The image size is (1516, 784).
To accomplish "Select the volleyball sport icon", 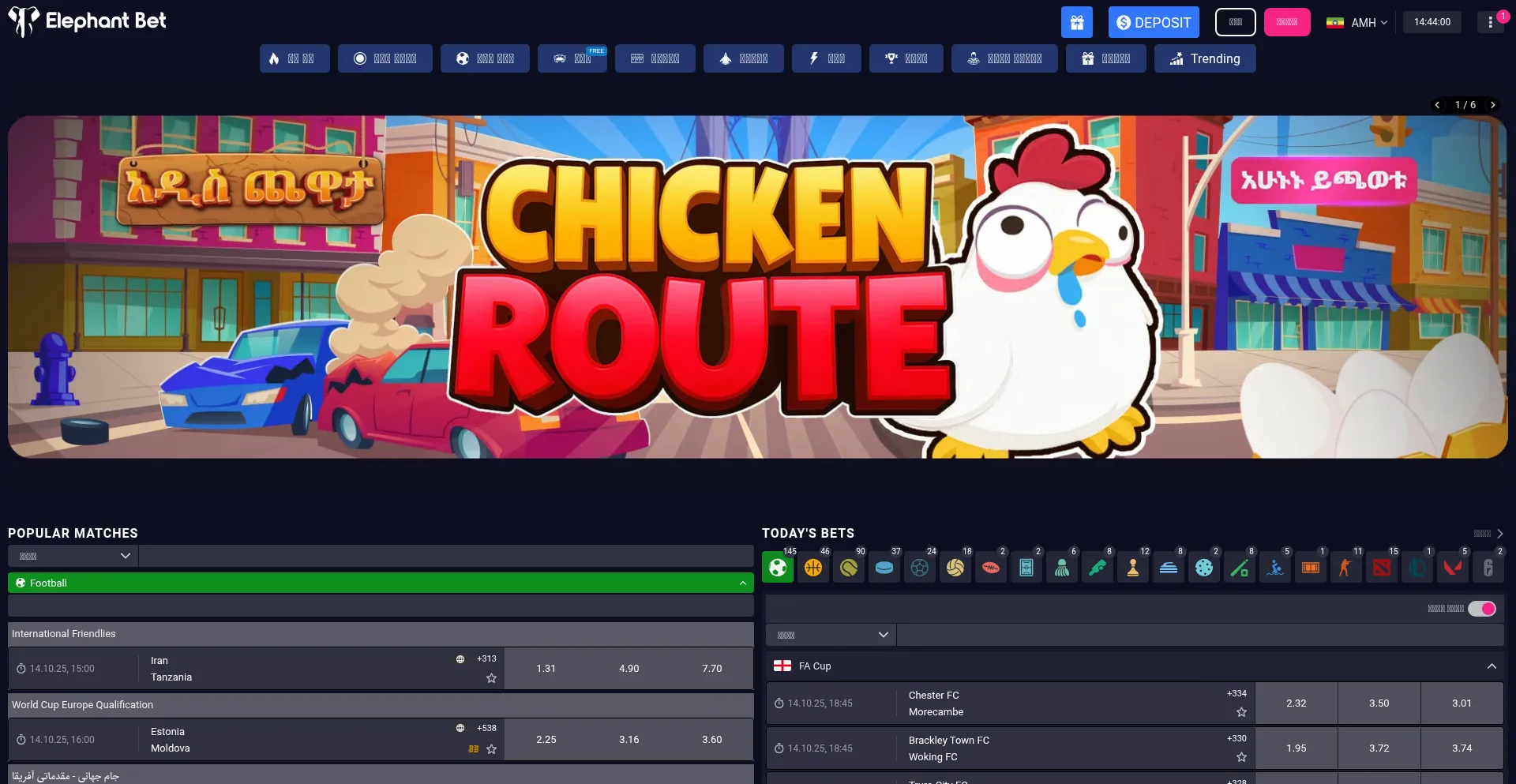I will pyautogui.click(x=955, y=568).
